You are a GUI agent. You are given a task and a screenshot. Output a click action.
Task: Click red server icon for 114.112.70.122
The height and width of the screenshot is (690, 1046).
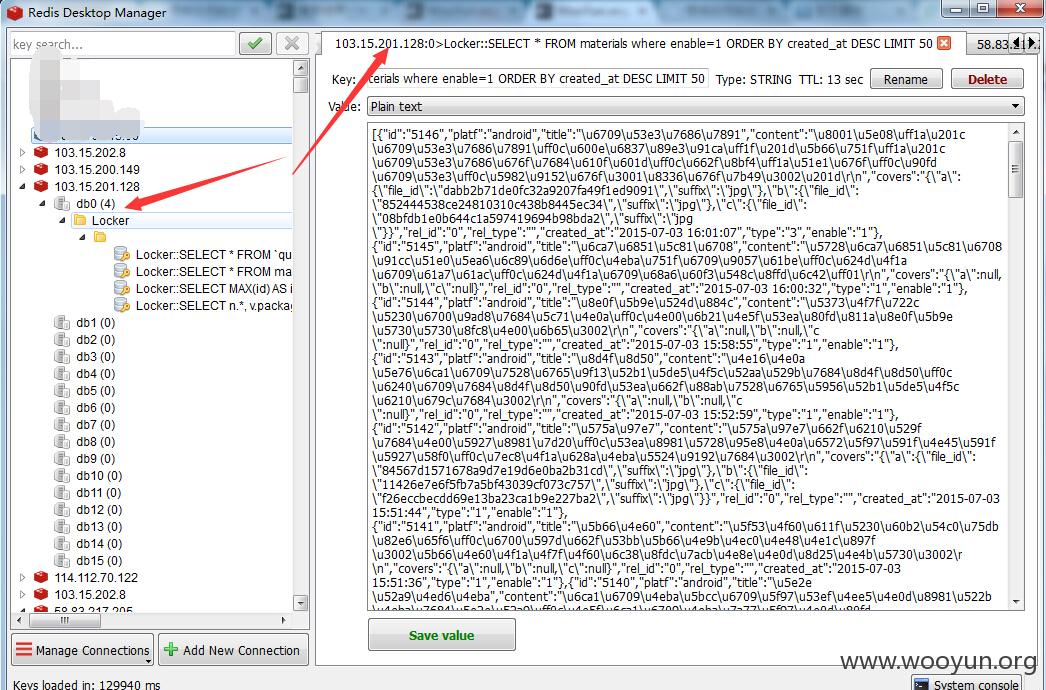pyautogui.click(x=41, y=577)
